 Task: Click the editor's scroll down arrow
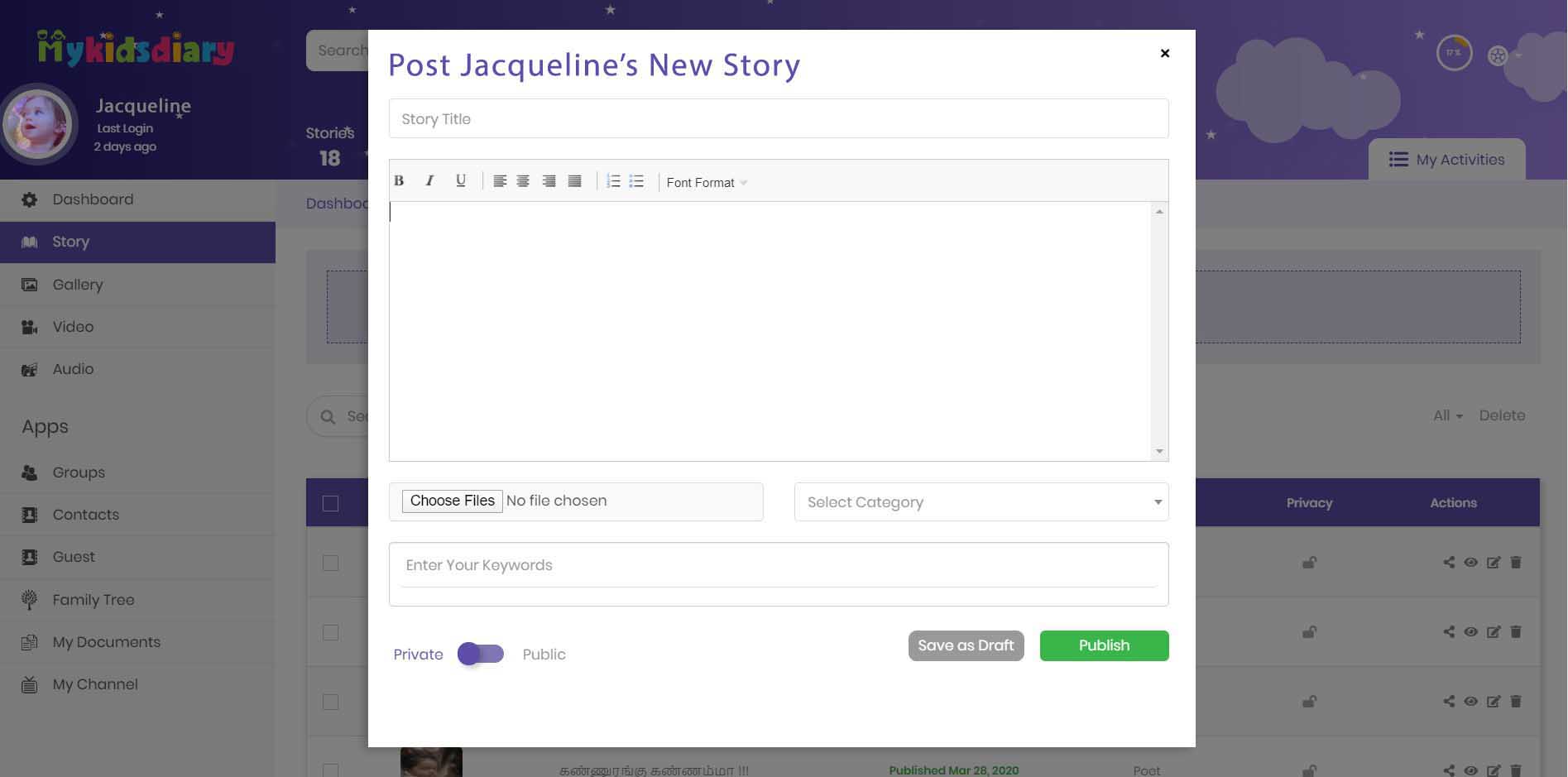1159,451
